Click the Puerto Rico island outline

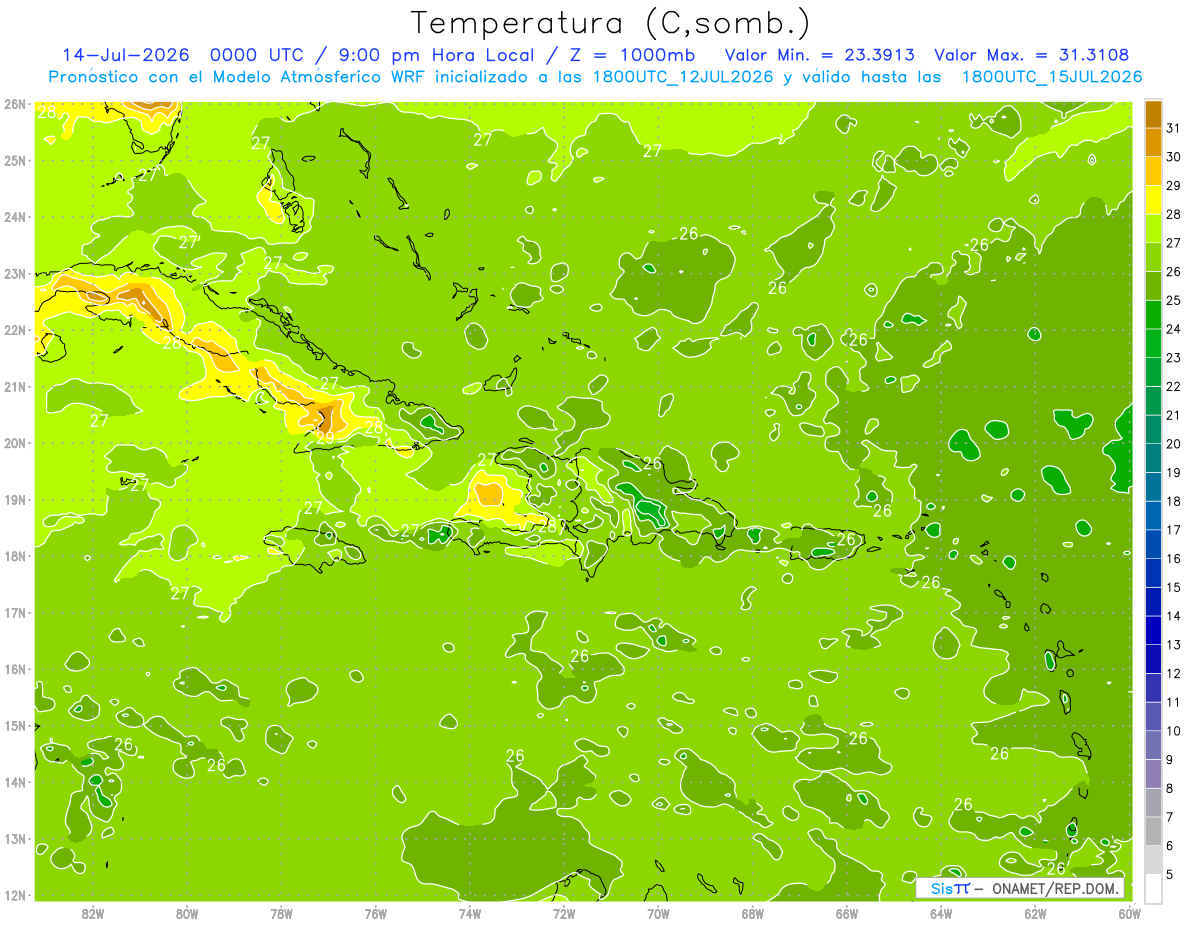pyautogui.click(x=827, y=545)
